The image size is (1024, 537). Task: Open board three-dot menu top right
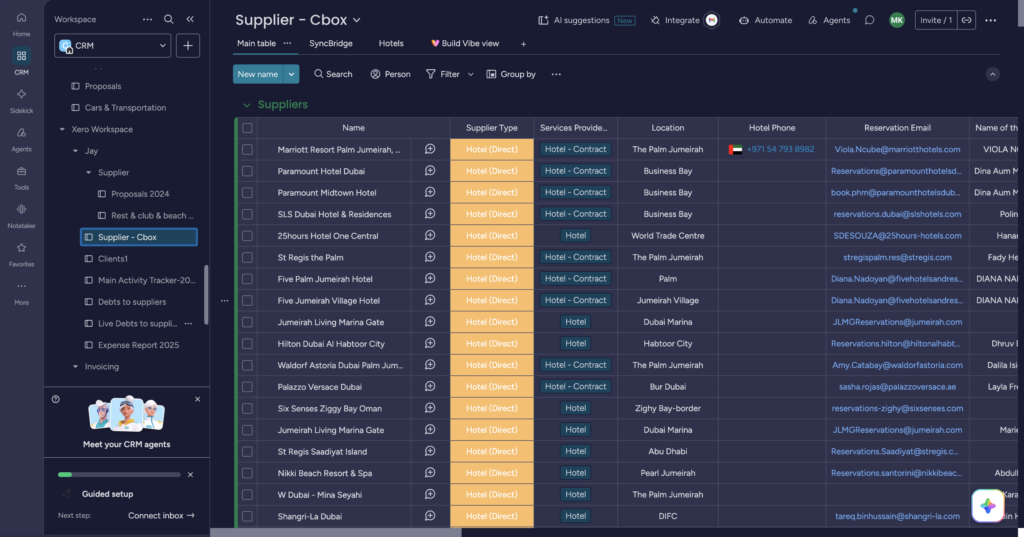click(x=991, y=20)
